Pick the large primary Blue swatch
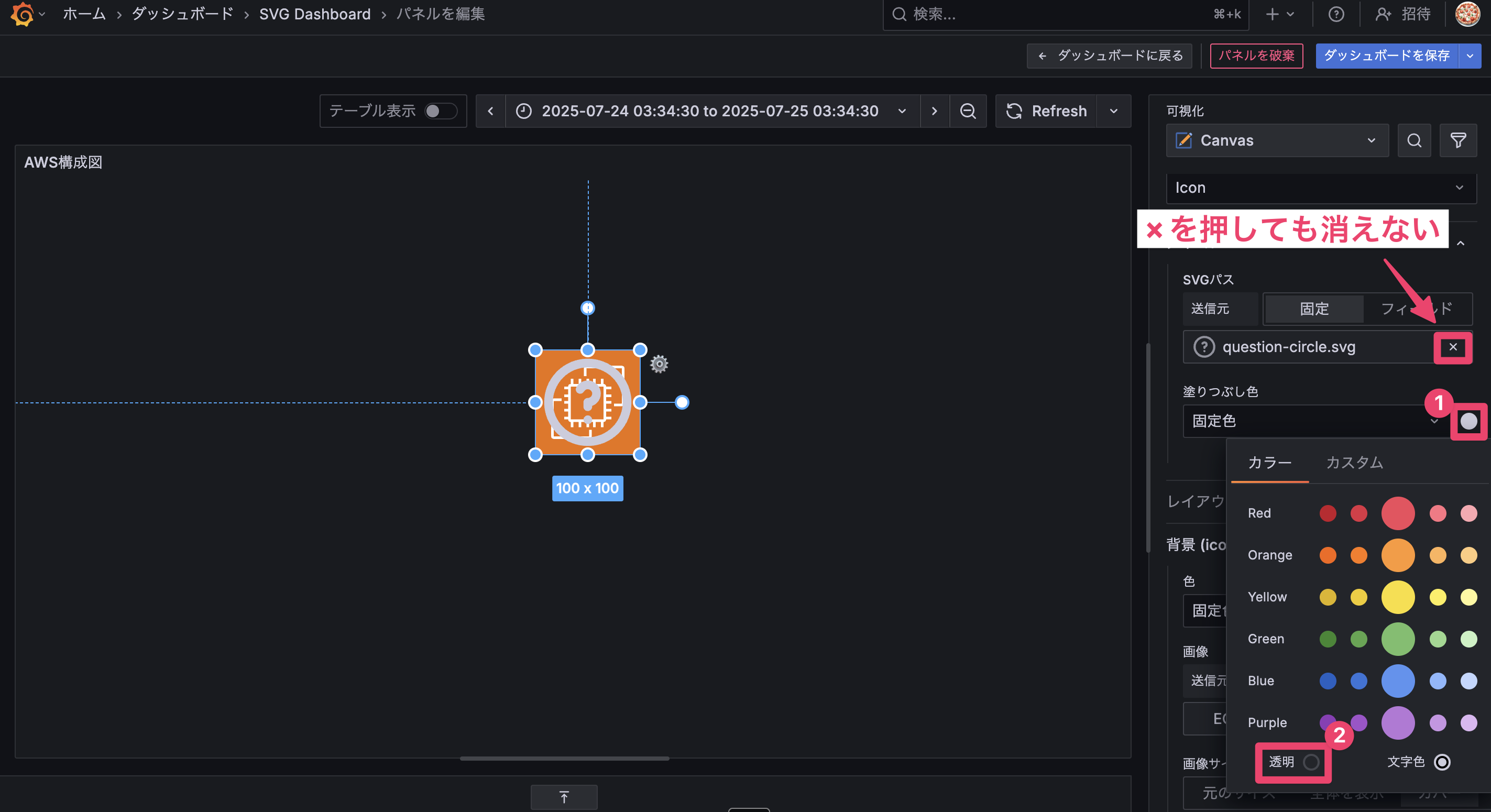 click(x=1398, y=681)
